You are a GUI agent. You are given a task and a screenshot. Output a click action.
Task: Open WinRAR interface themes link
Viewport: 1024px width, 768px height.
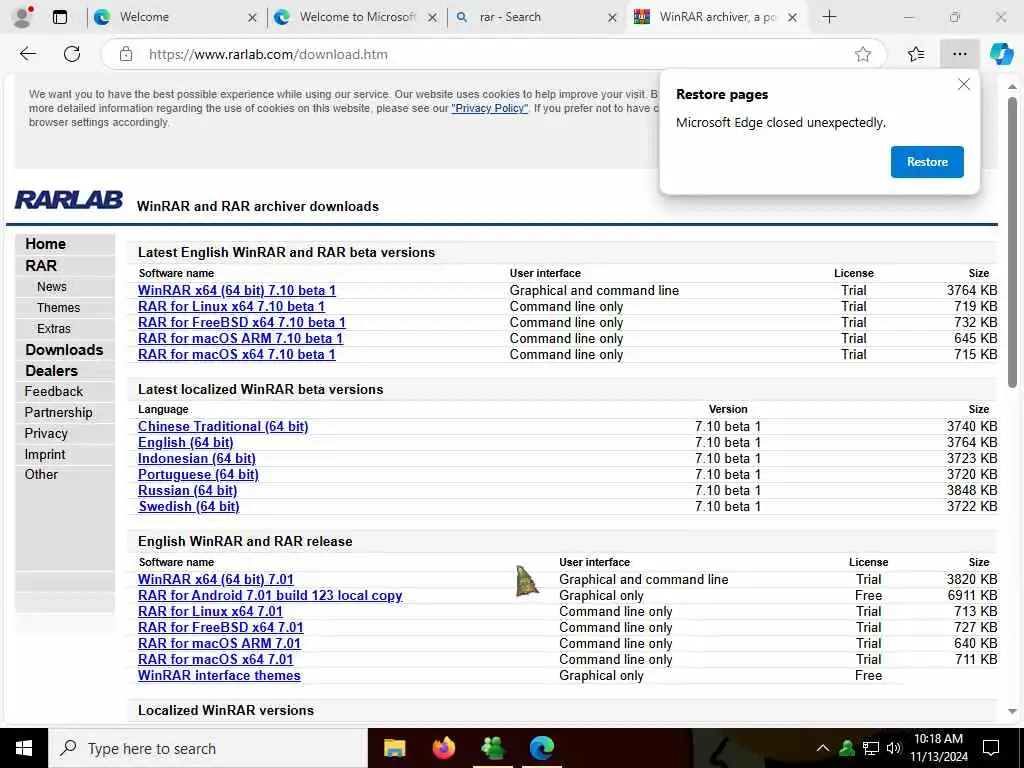click(219, 675)
